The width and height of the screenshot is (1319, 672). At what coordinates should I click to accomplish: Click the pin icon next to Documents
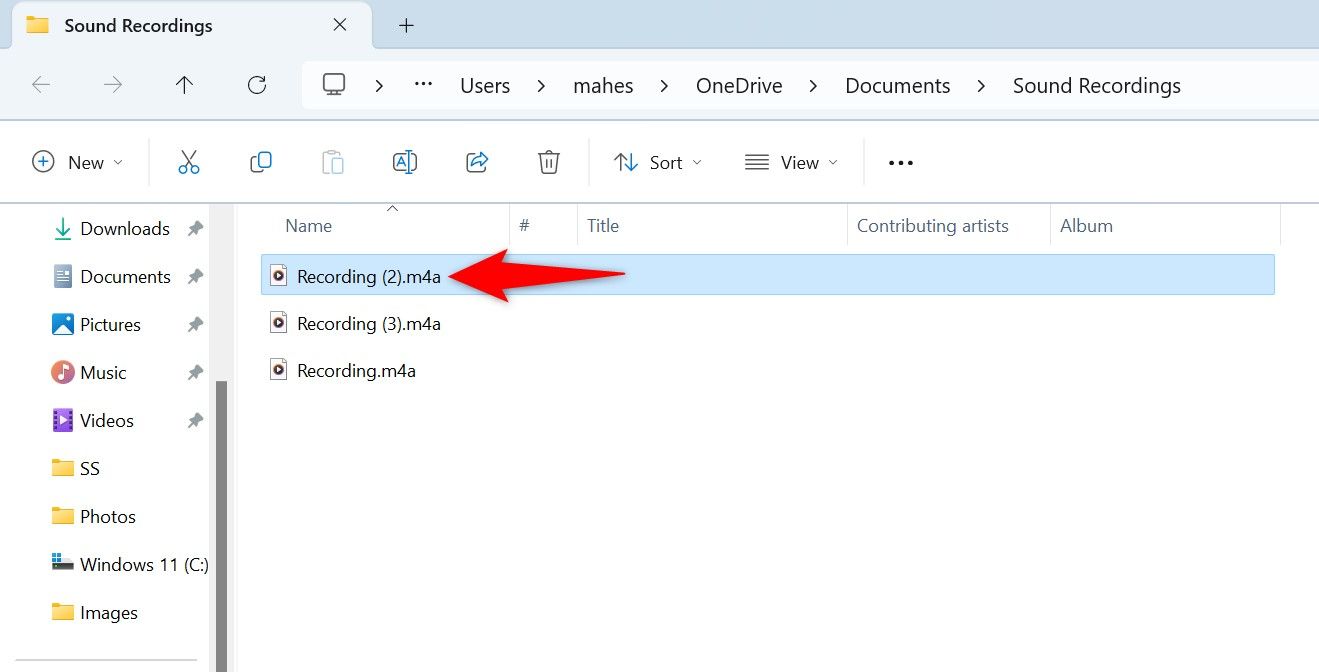point(195,277)
